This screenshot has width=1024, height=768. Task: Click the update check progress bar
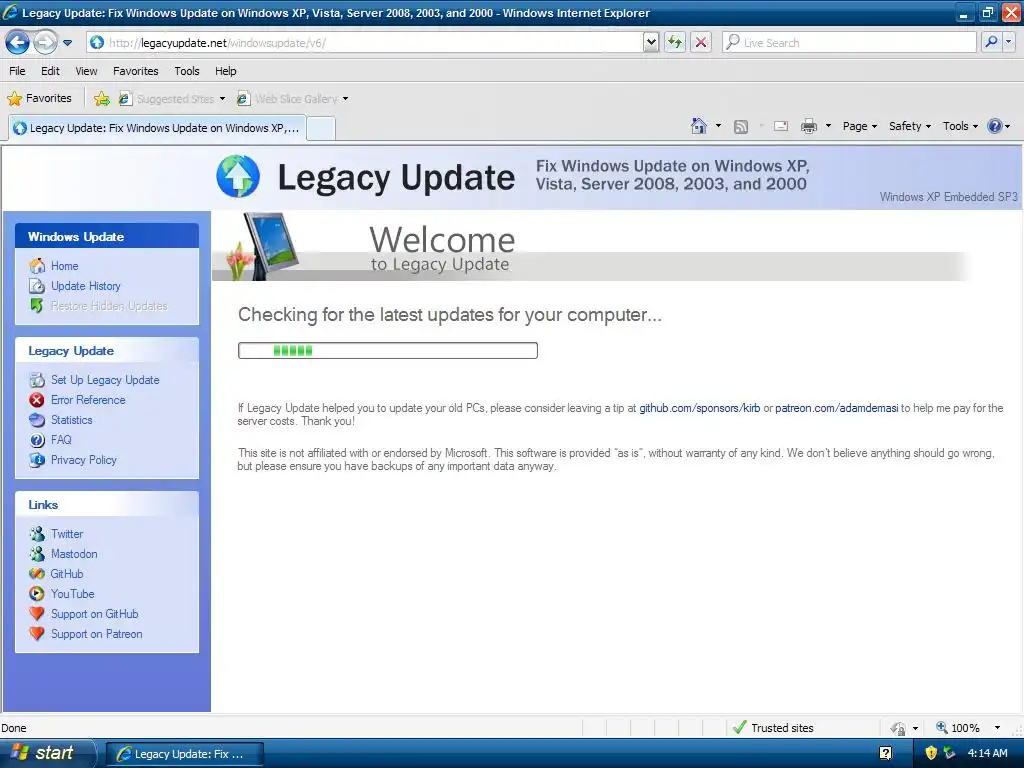click(388, 351)
